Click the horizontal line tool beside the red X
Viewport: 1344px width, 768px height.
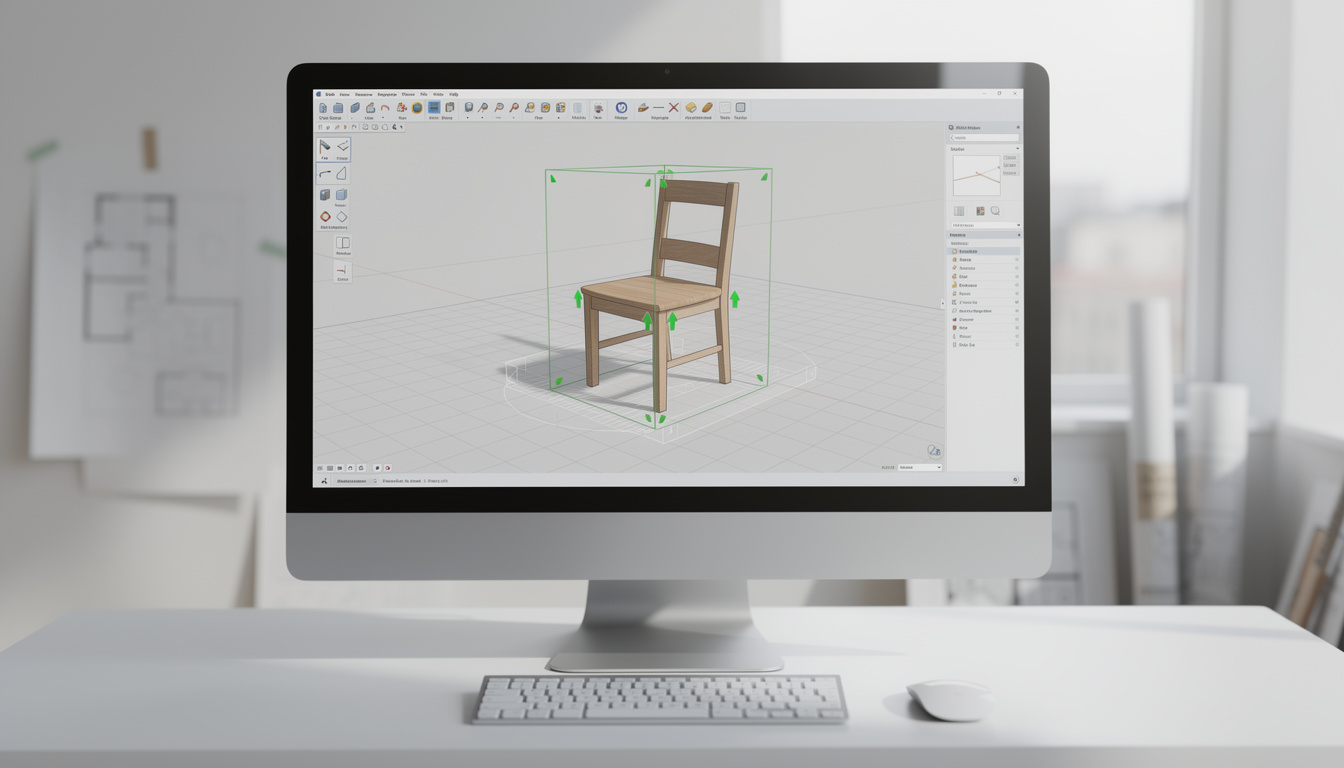(x=658, y=108)
